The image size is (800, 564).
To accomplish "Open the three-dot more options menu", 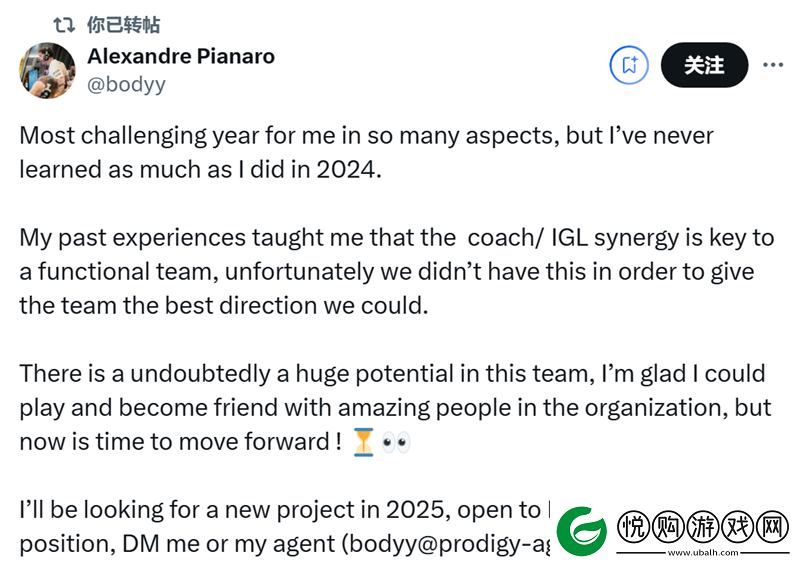I will (x=773, y=65).
